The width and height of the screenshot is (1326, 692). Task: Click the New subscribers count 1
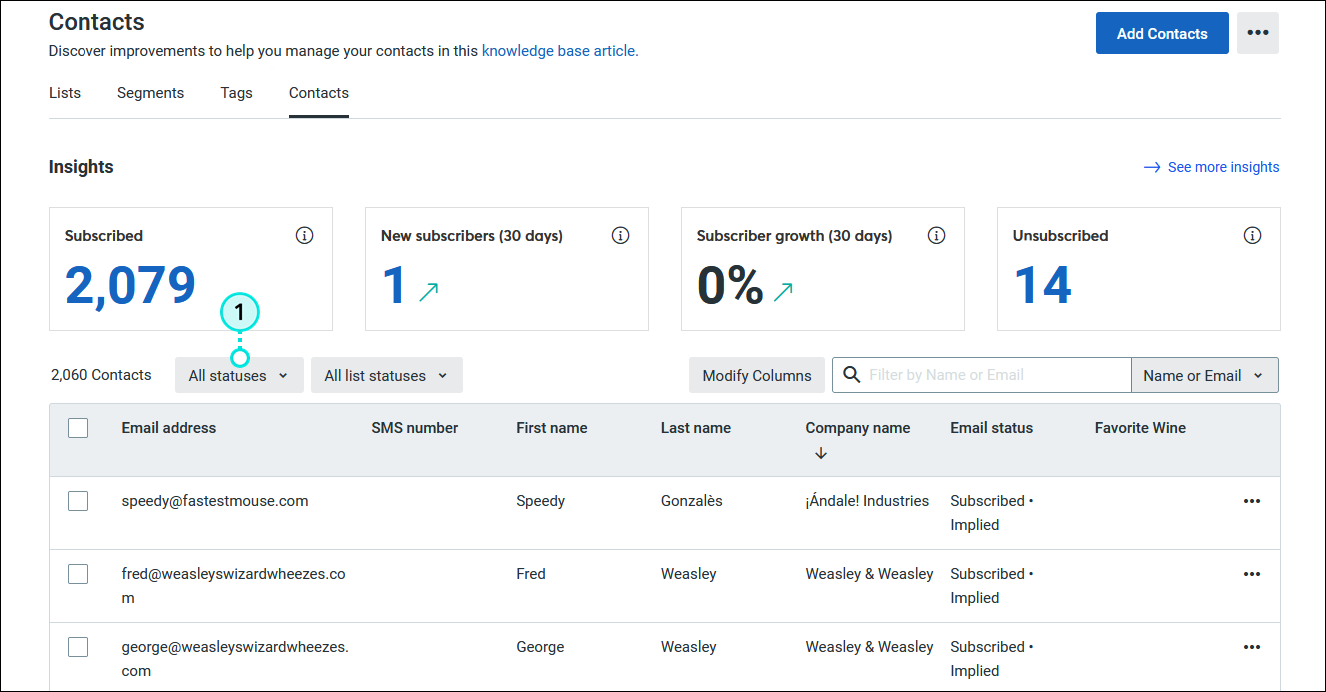[x=395, y=285]
